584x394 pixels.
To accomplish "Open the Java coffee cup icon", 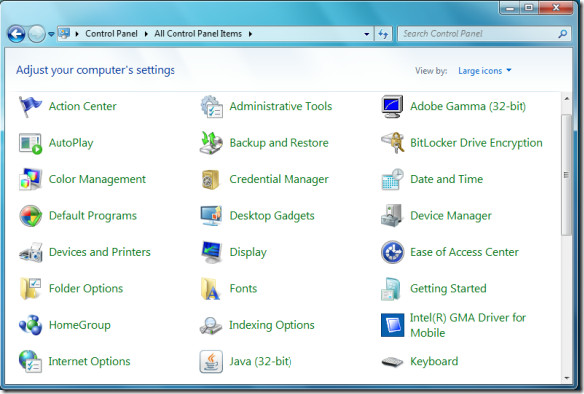I will (211, 361).
